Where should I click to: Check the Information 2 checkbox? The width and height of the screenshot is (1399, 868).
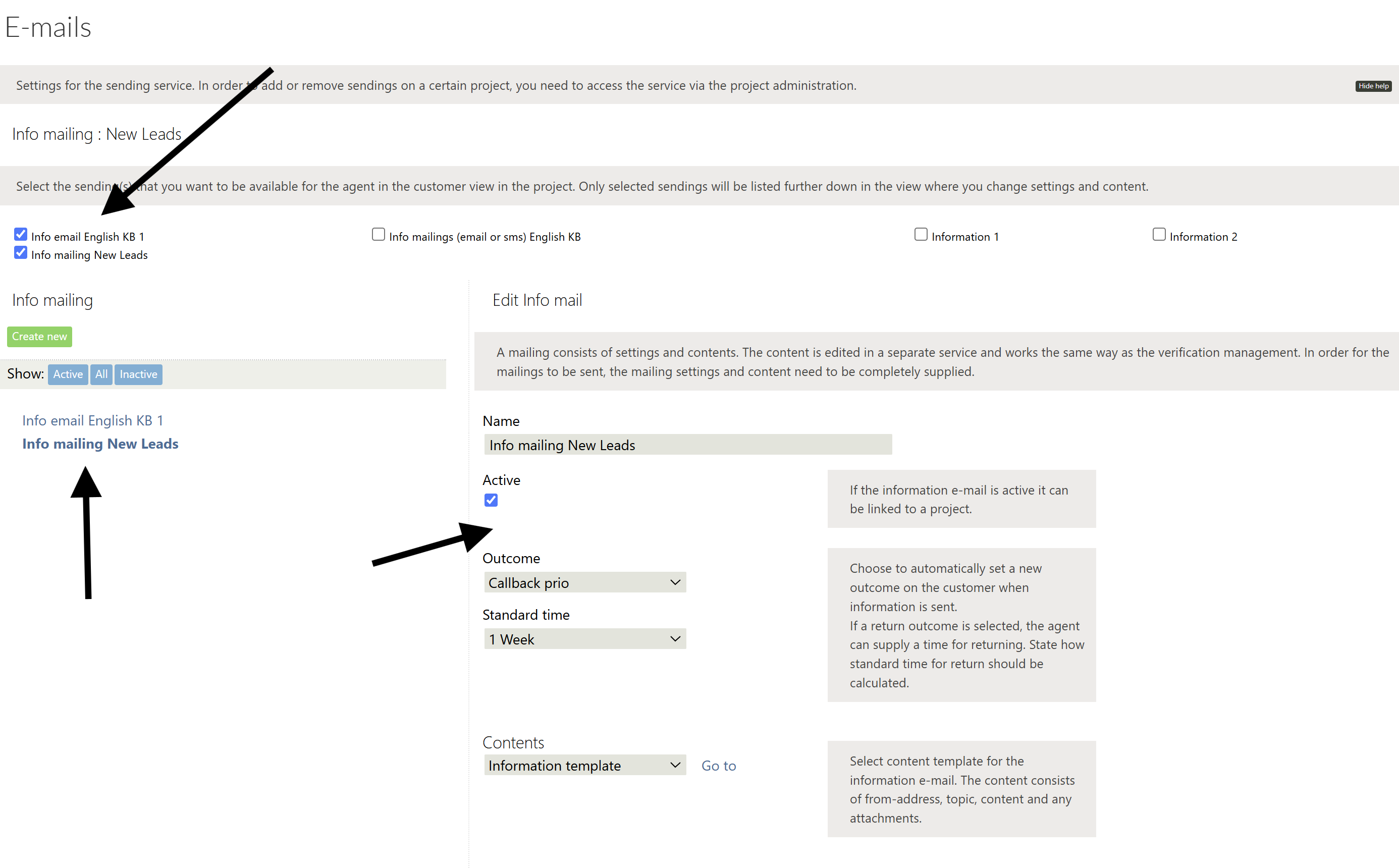point(1159,234)
